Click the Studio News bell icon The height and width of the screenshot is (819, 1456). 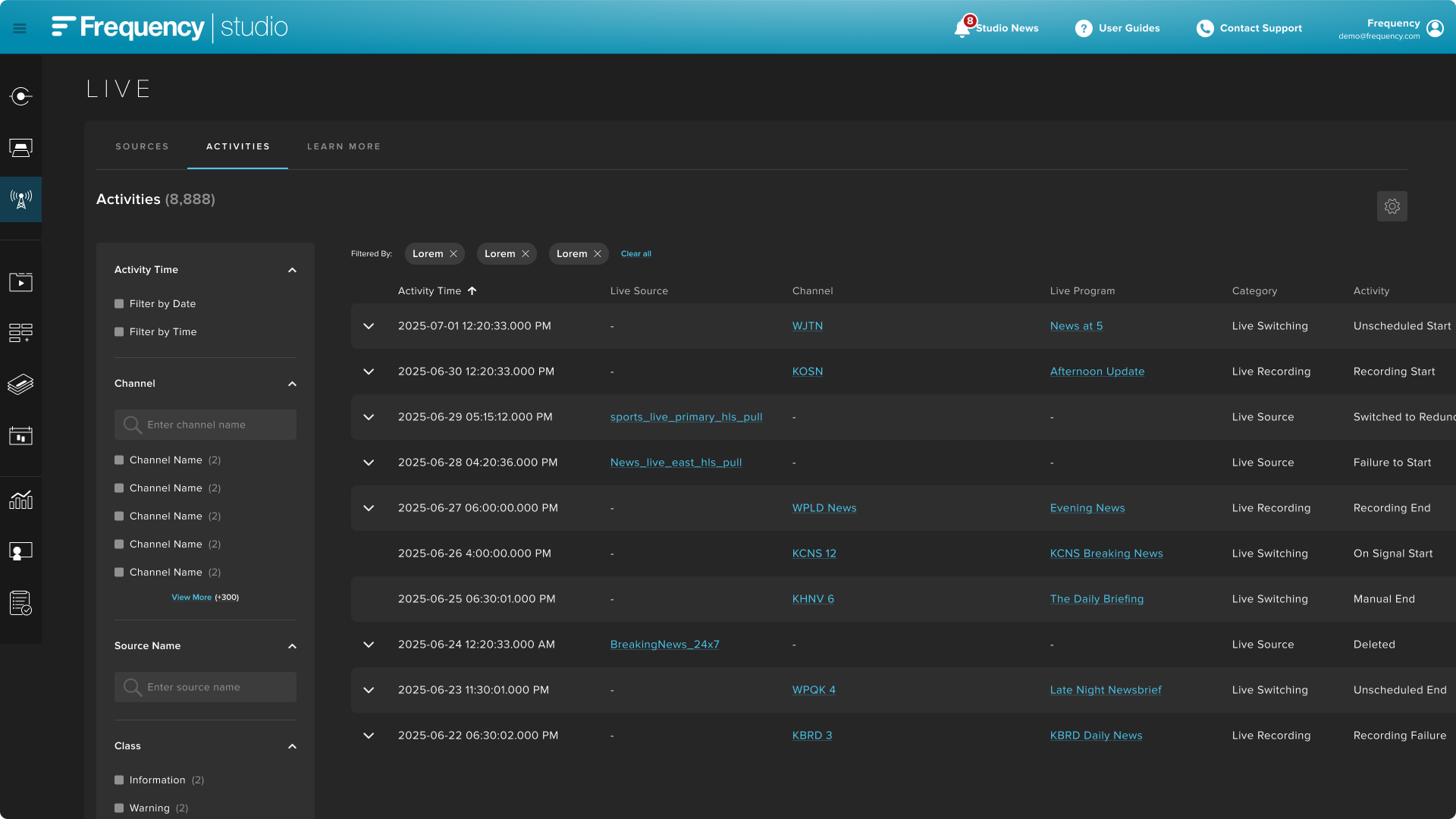coord(962,29)
